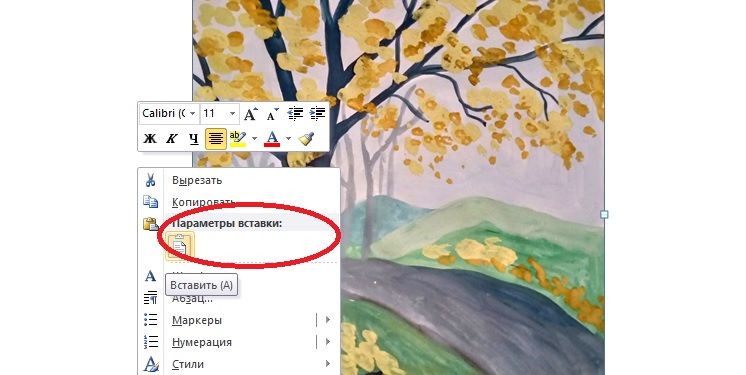Viewport: 746px width, 375px height.
Task: Decrease indent with mini toolbar icon
Action: [295, 114]
